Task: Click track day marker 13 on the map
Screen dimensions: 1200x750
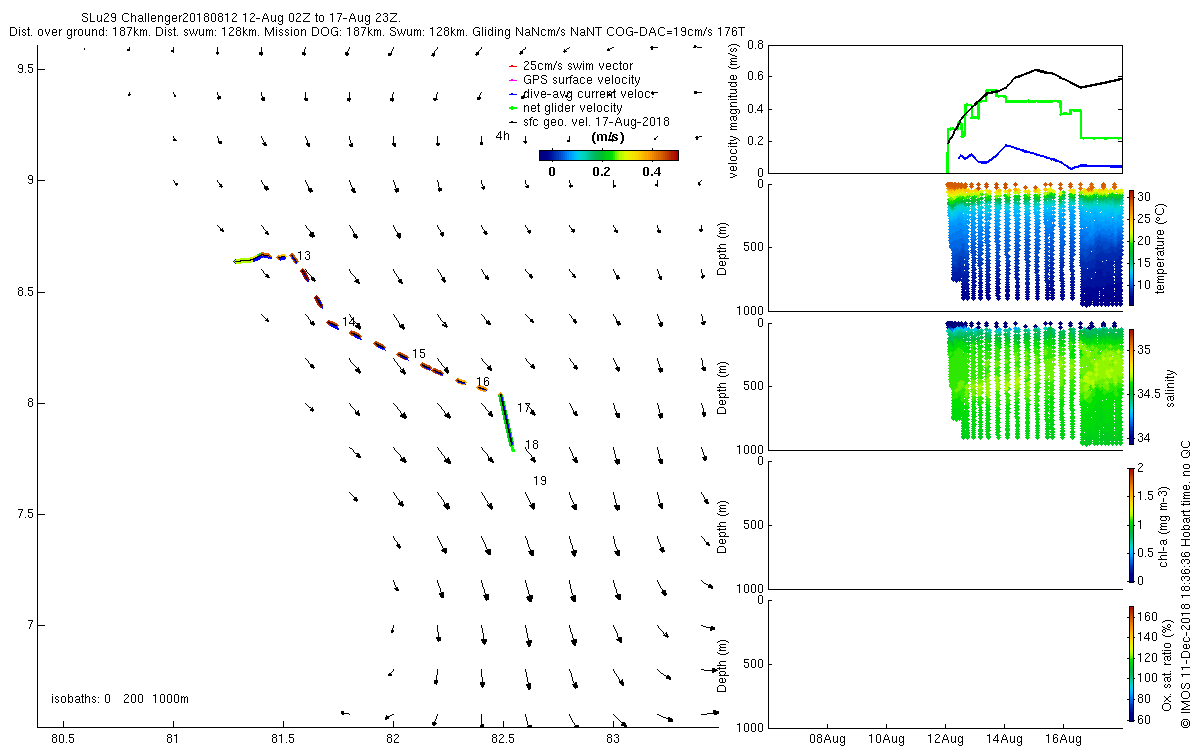Action: [x=303, y=256]
